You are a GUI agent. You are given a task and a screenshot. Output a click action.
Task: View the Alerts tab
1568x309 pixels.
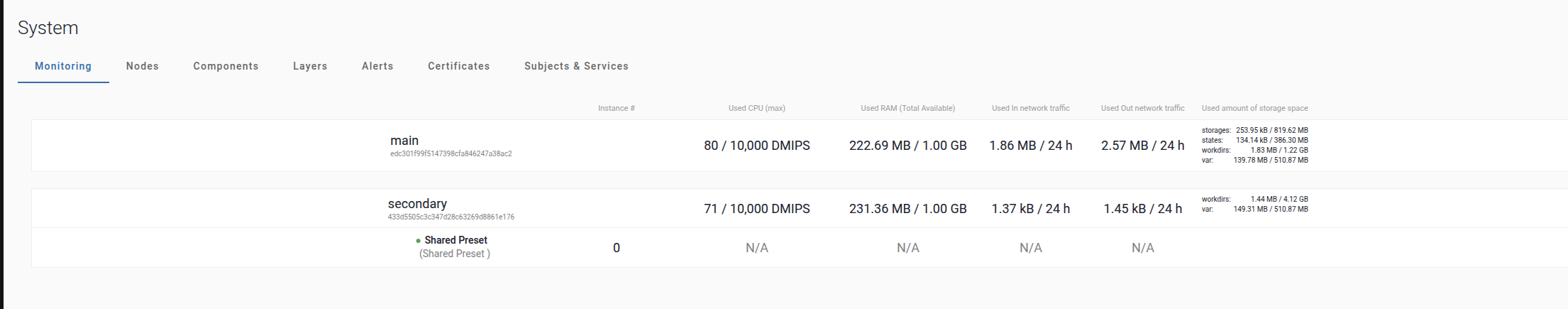point(377,66)
